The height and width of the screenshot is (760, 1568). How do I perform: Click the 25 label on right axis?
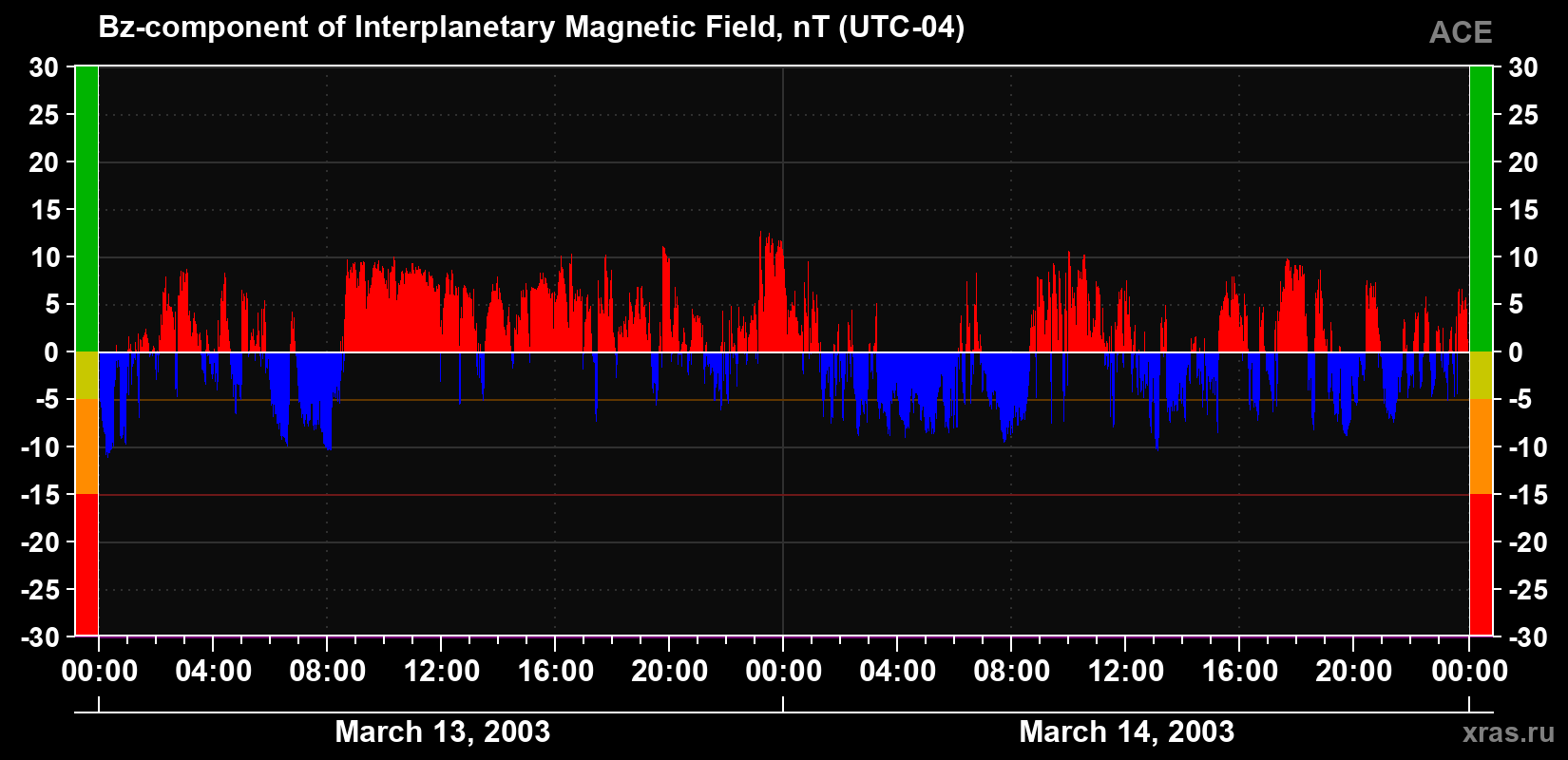tap(1523, 115)
